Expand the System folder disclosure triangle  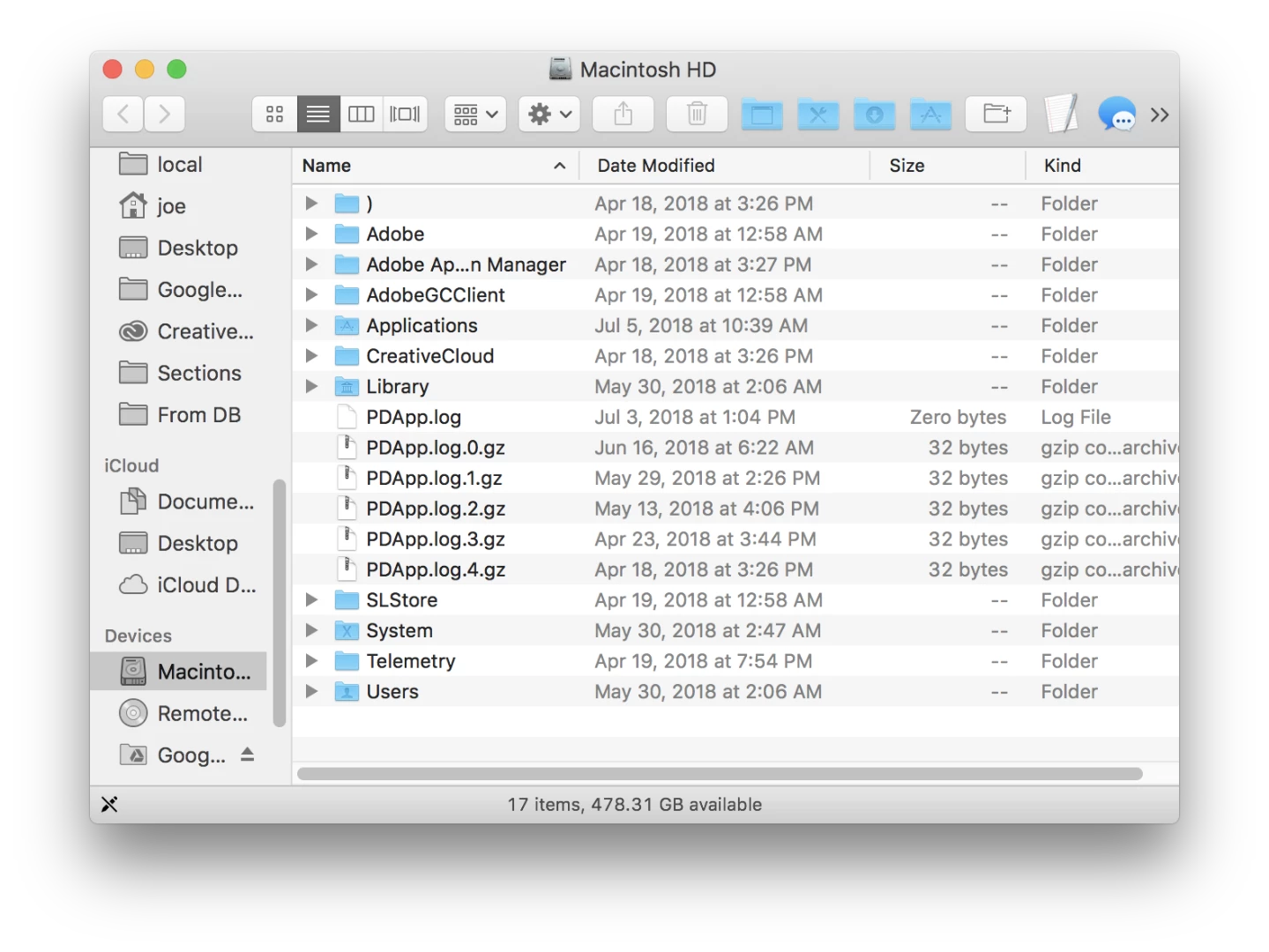311,630
